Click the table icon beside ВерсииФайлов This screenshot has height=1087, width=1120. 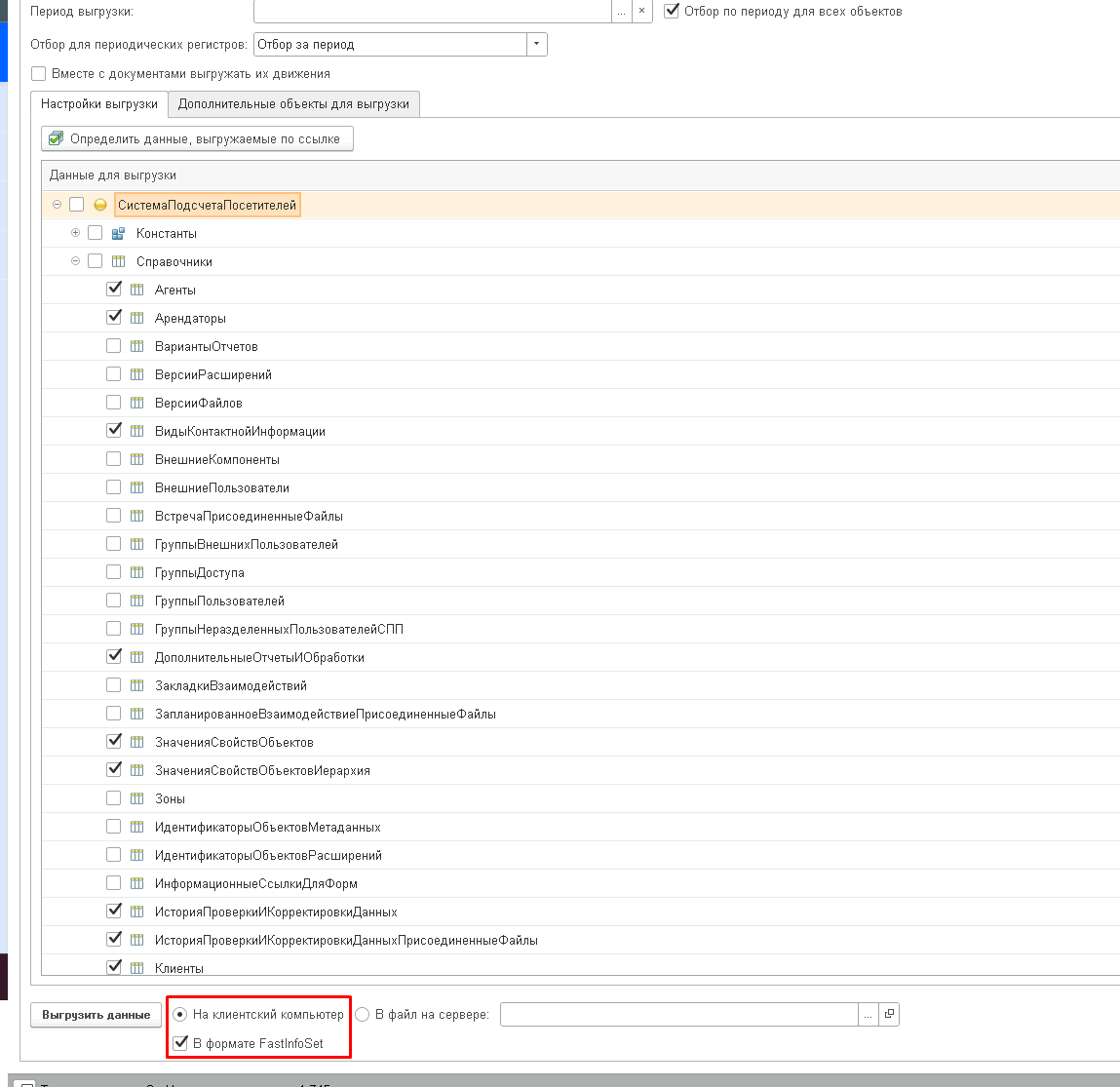[137, 403]
